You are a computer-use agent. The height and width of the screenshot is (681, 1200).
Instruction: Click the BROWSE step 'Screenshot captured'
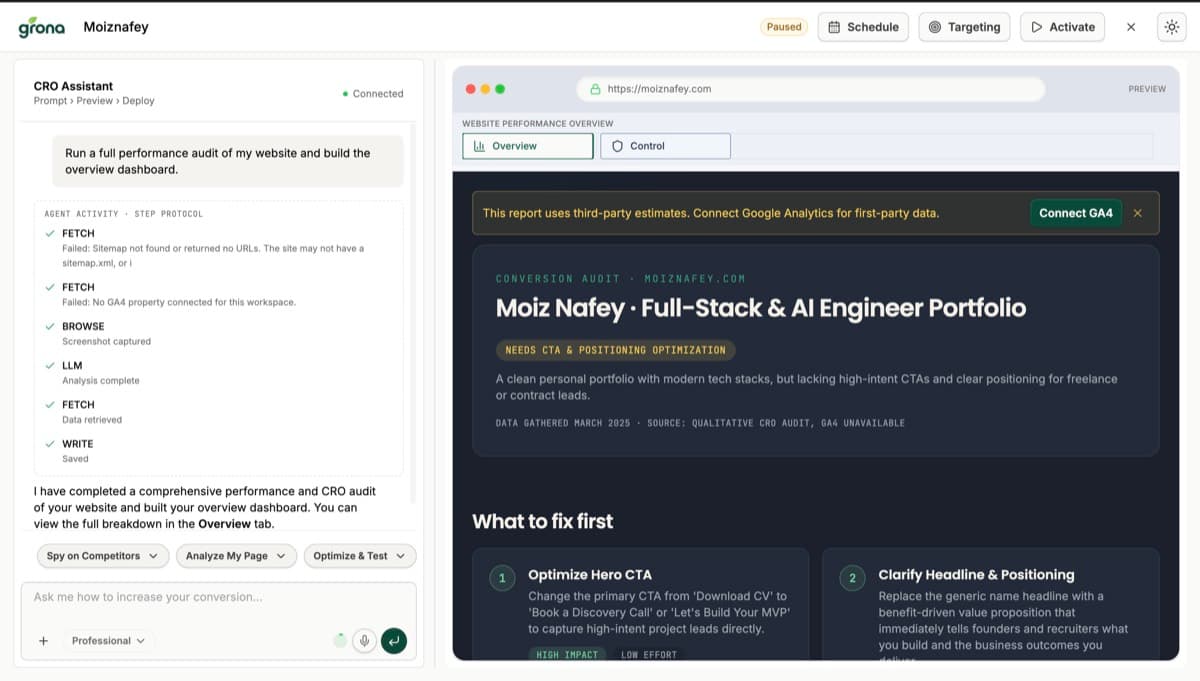coord(106,334)
